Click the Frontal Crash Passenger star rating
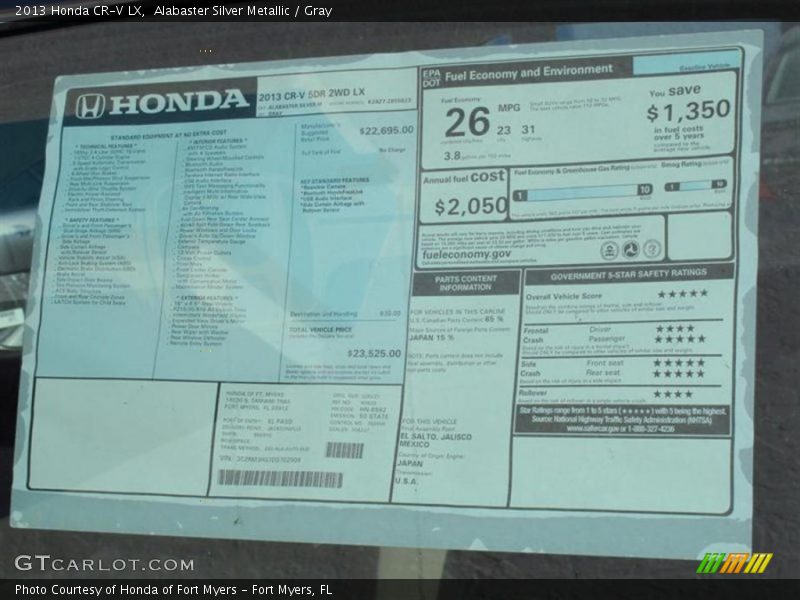800x600 pixels. pyautogui.click(x=680, y=339)
